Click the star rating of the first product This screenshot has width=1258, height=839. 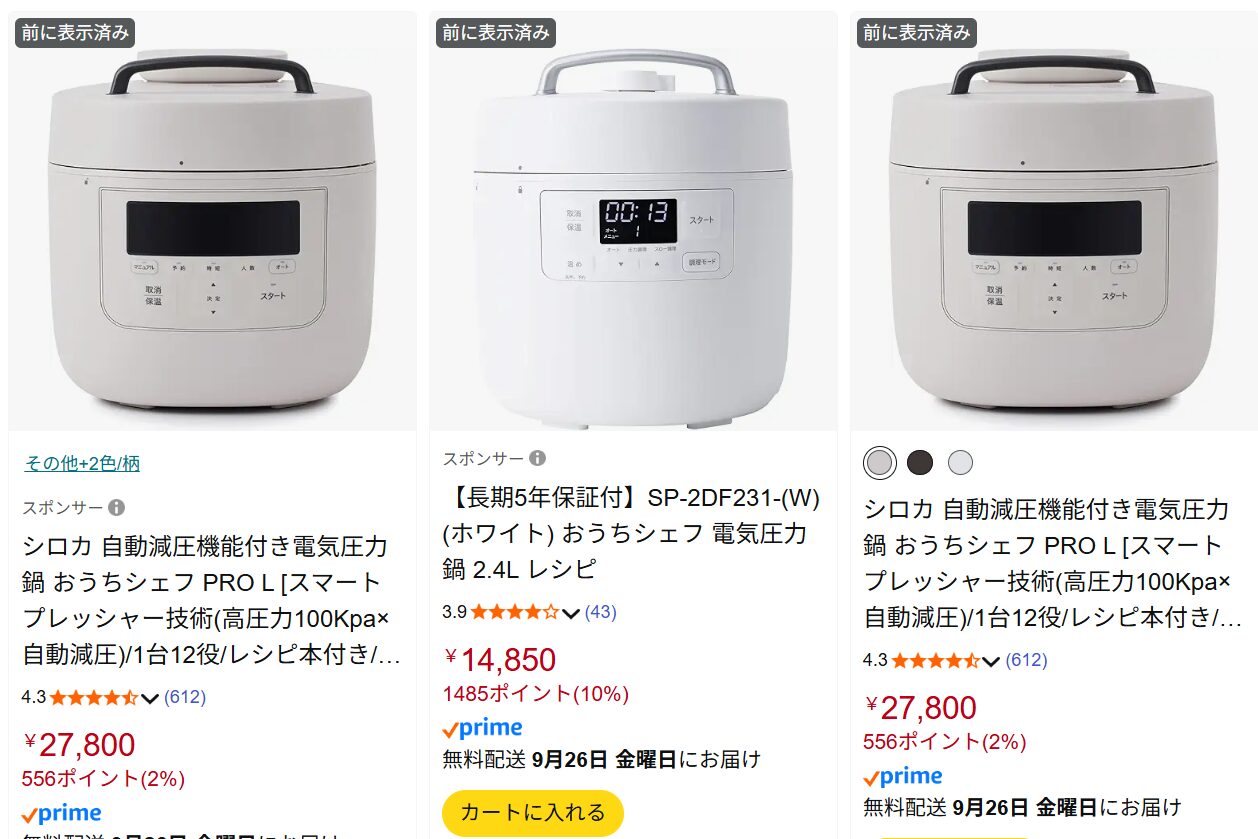click(x=93, y=697)
